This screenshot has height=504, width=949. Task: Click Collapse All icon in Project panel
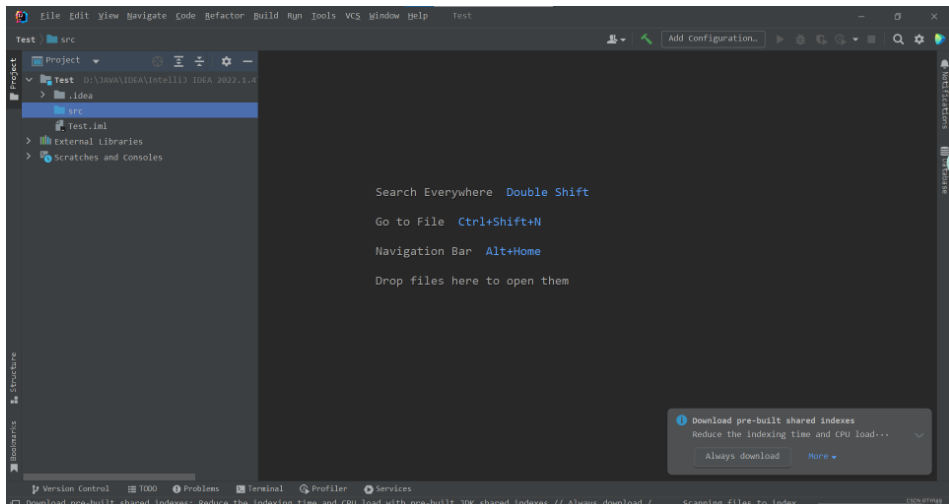tap(199, 61)
